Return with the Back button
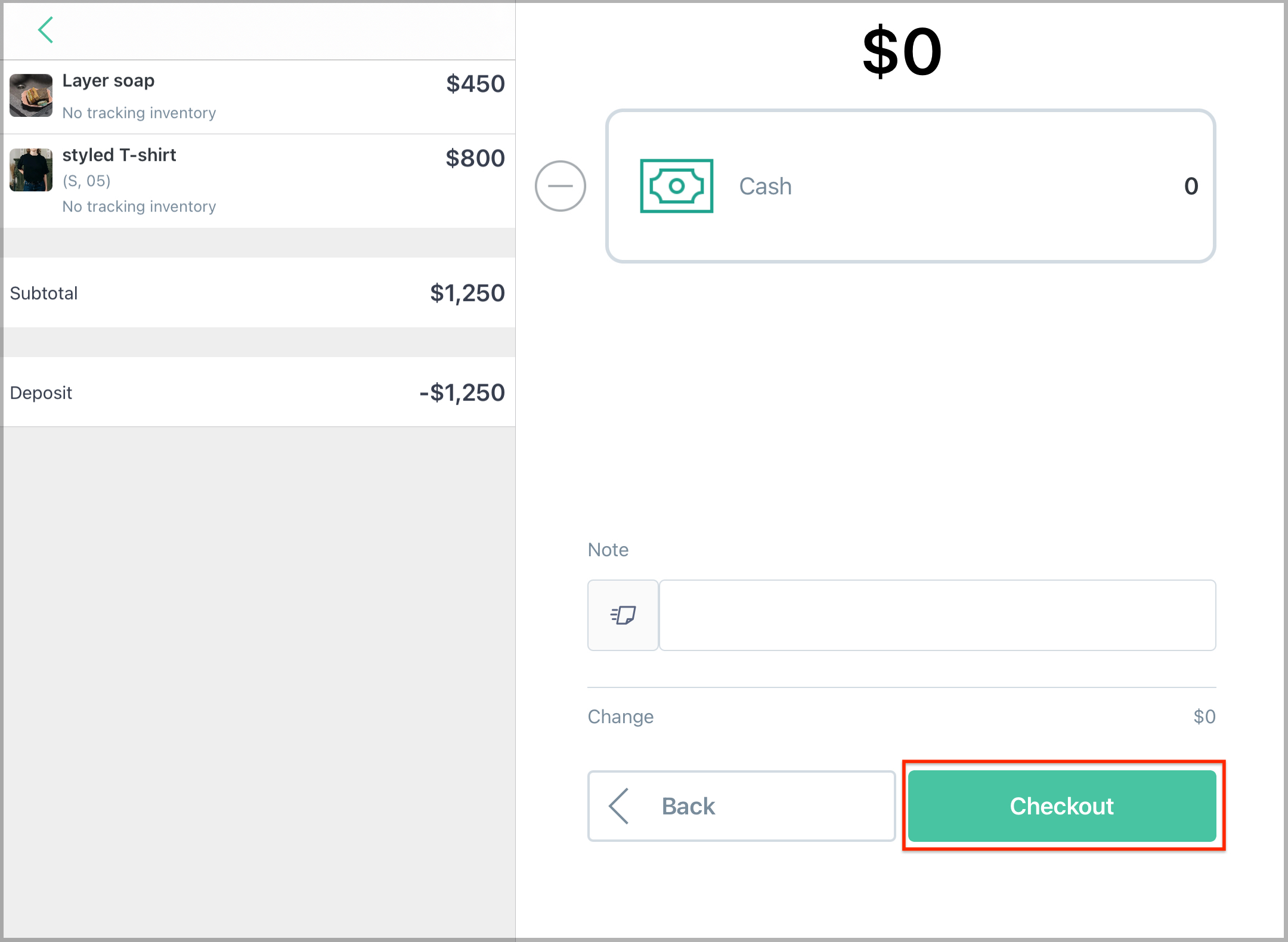This screenshot has height=942, width=1288. 741,806
